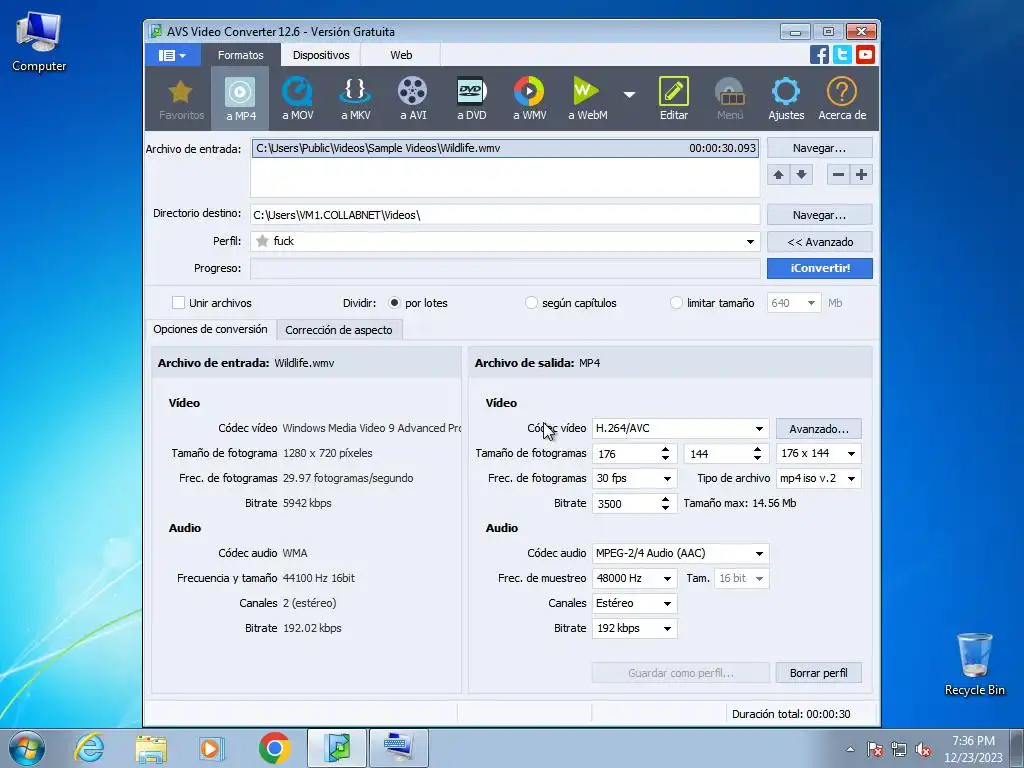1024x768 pixels.
Task: Choose the a MKV format icon
Action: [x=355, y=99]
